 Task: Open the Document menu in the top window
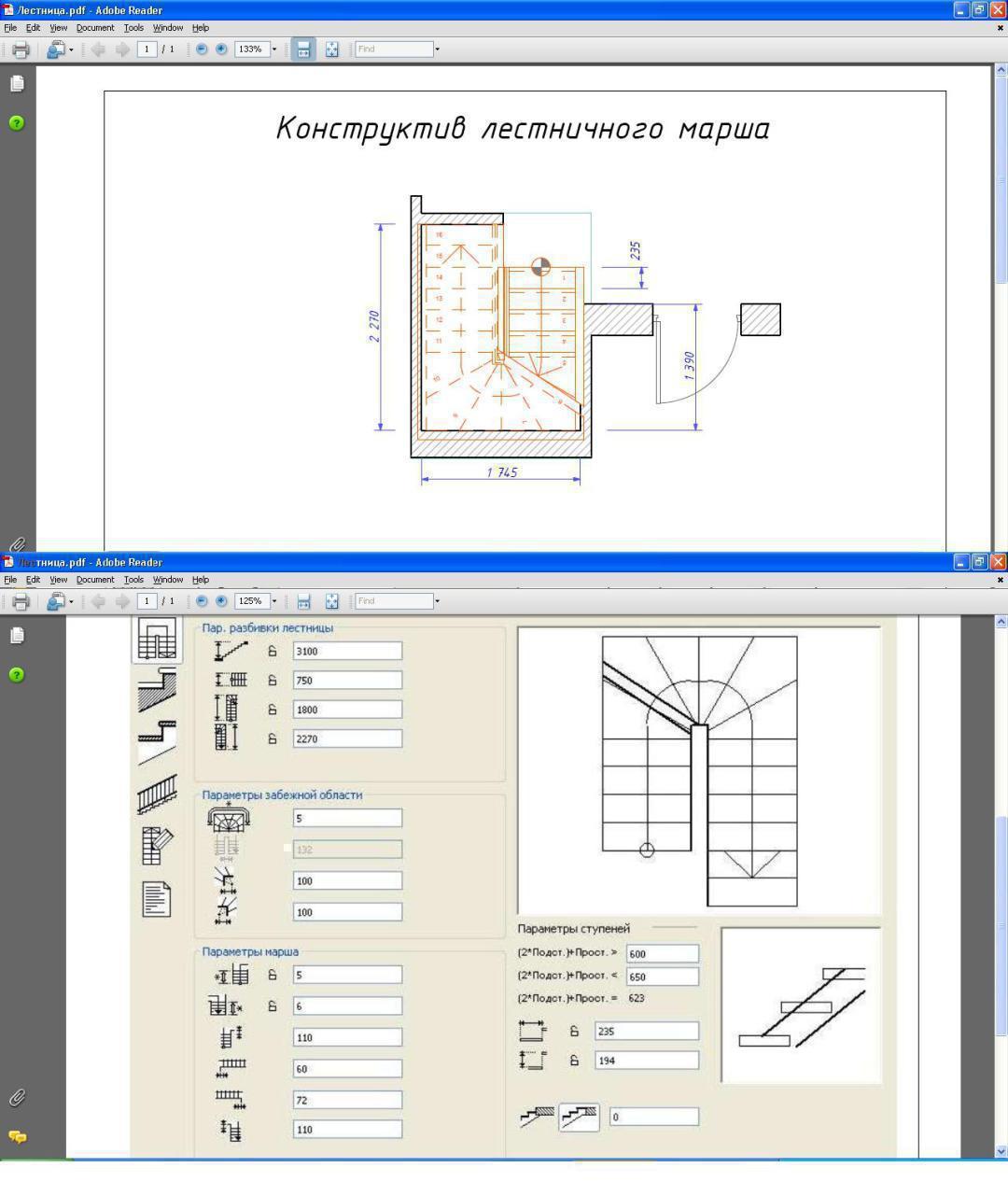(x=94, y=28)
